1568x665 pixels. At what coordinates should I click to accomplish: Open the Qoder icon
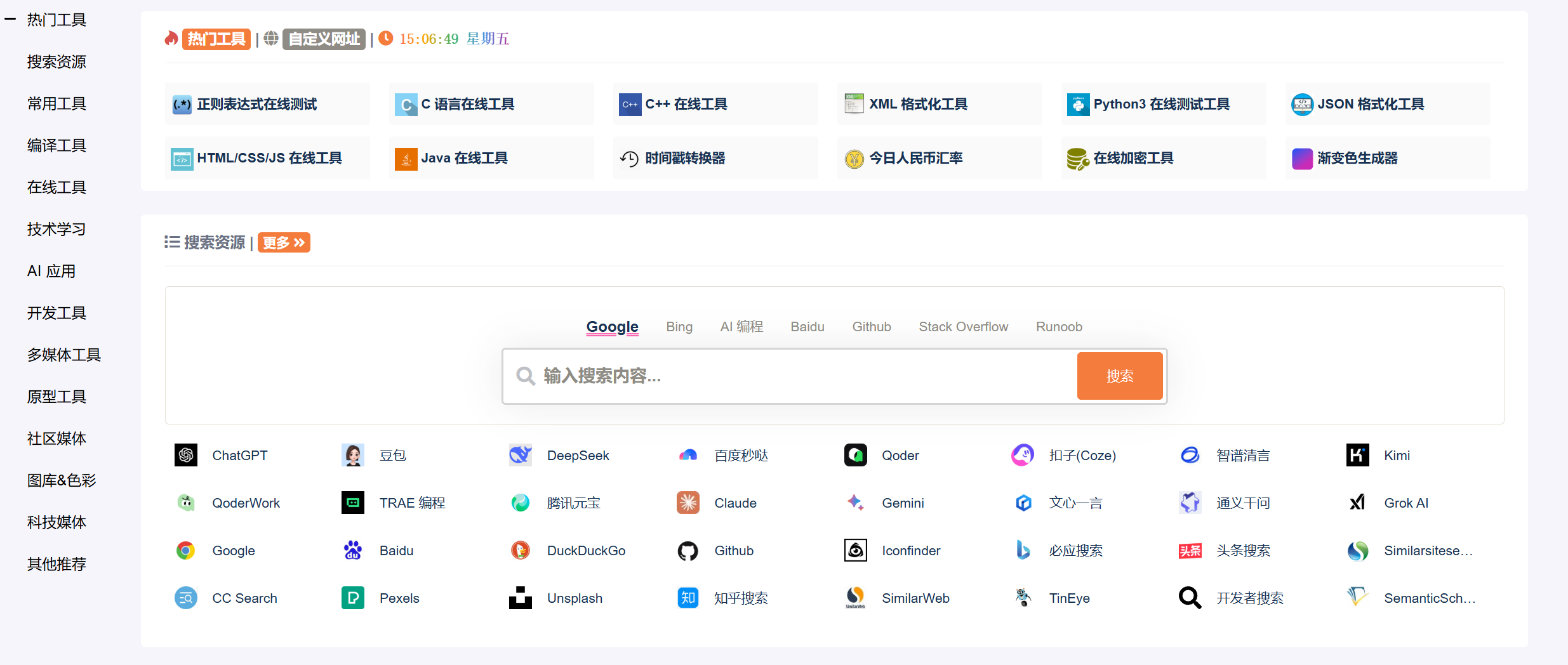pos(856,455)
